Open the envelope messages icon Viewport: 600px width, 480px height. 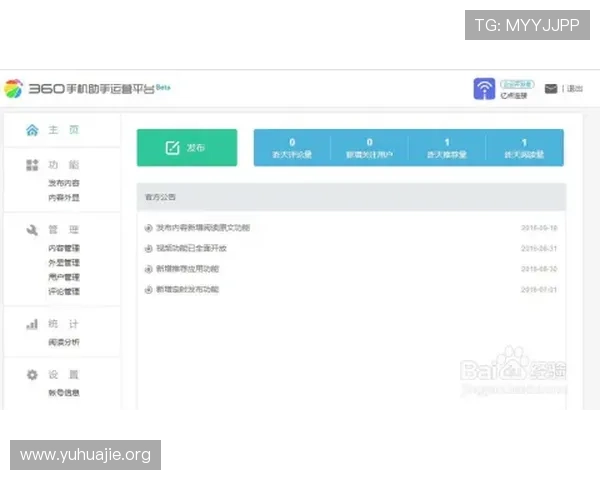tap(551, 89)
